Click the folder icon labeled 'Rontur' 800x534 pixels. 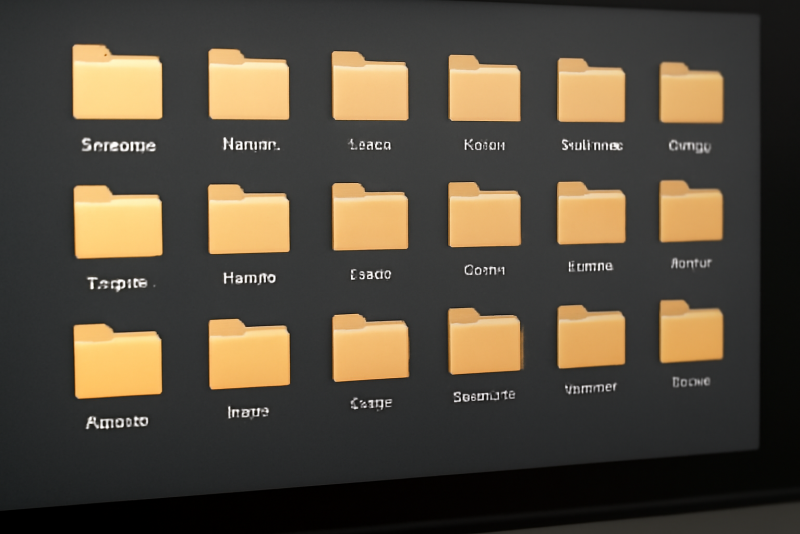pos(691,211)
